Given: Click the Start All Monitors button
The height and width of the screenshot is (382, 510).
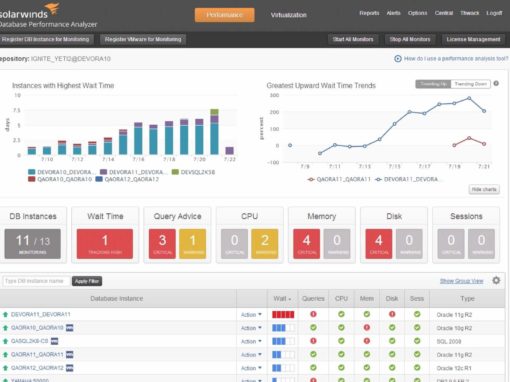Looking at the screenshot, I should pyautogui.click(x=353, y=39).
